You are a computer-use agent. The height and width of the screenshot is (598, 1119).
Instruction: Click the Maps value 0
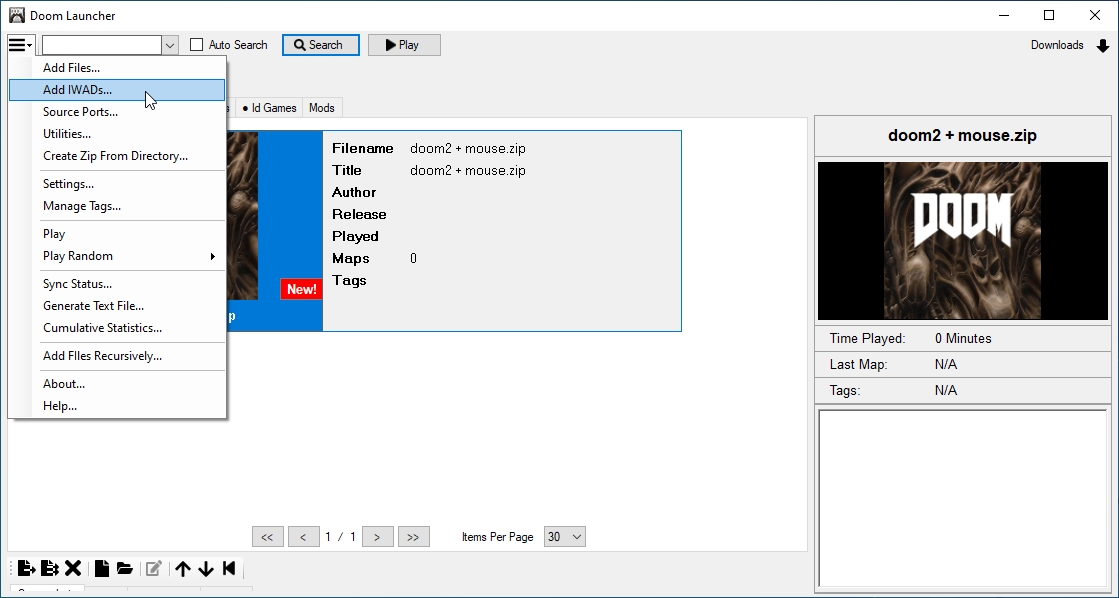coord(413,258)
